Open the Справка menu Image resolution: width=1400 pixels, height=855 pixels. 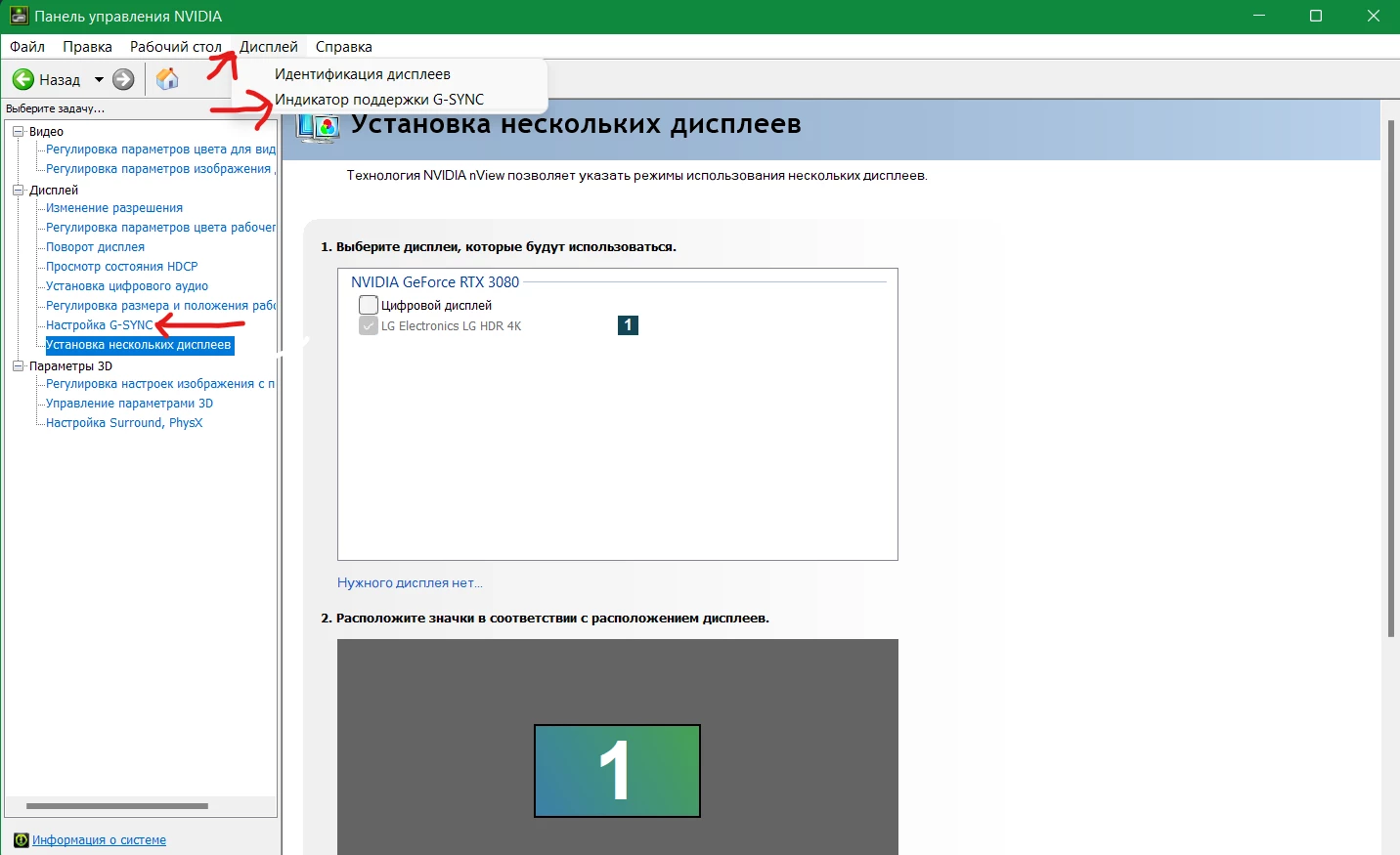344,47
